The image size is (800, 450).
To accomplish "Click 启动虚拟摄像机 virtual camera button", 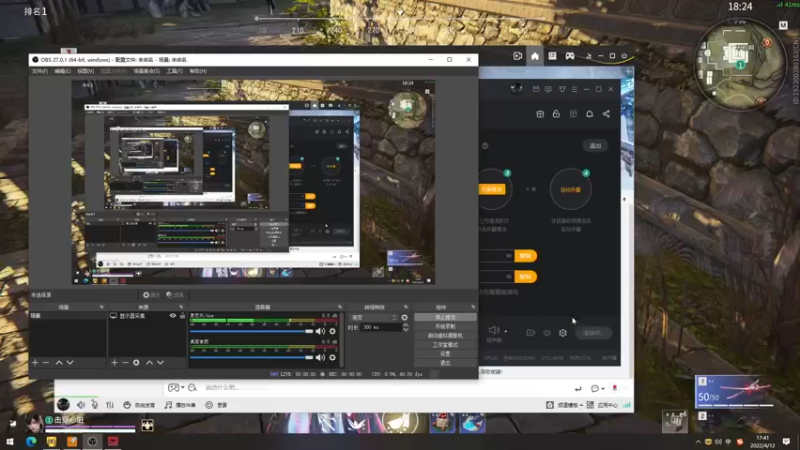I will point(445,336).
